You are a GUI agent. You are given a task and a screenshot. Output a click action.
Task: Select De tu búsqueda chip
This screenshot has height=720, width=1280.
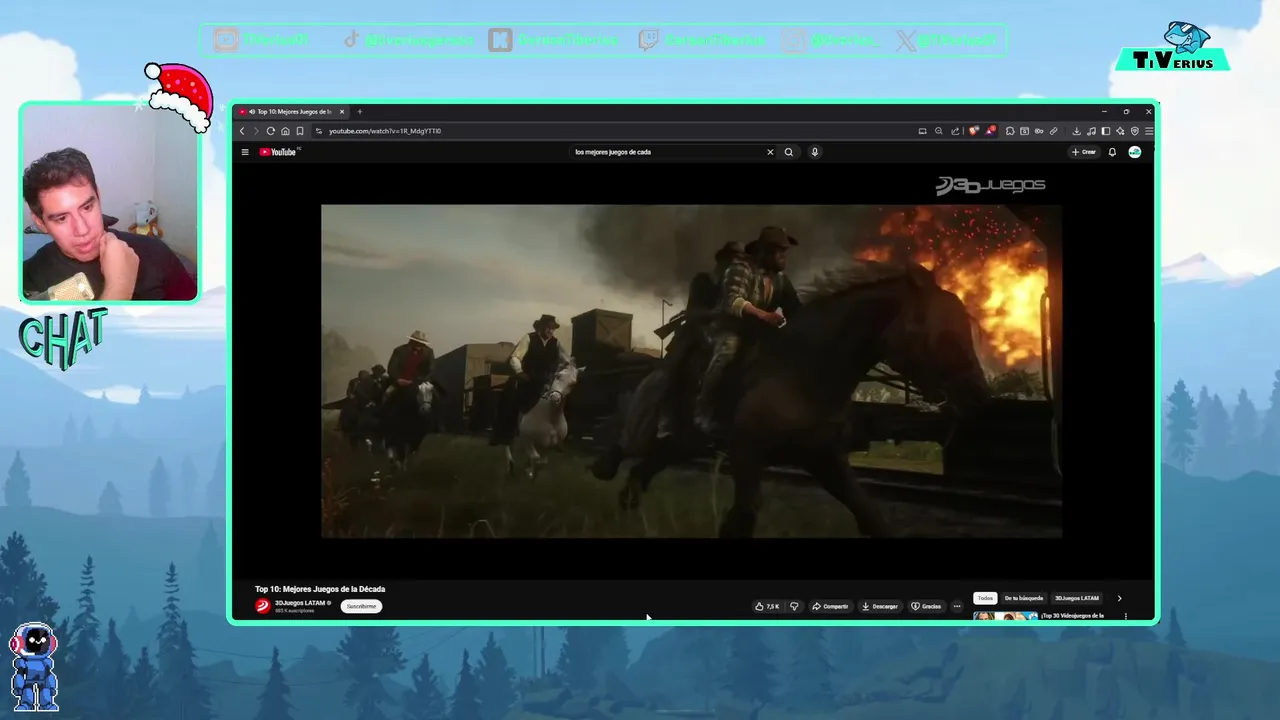[x=1023, y=598]
